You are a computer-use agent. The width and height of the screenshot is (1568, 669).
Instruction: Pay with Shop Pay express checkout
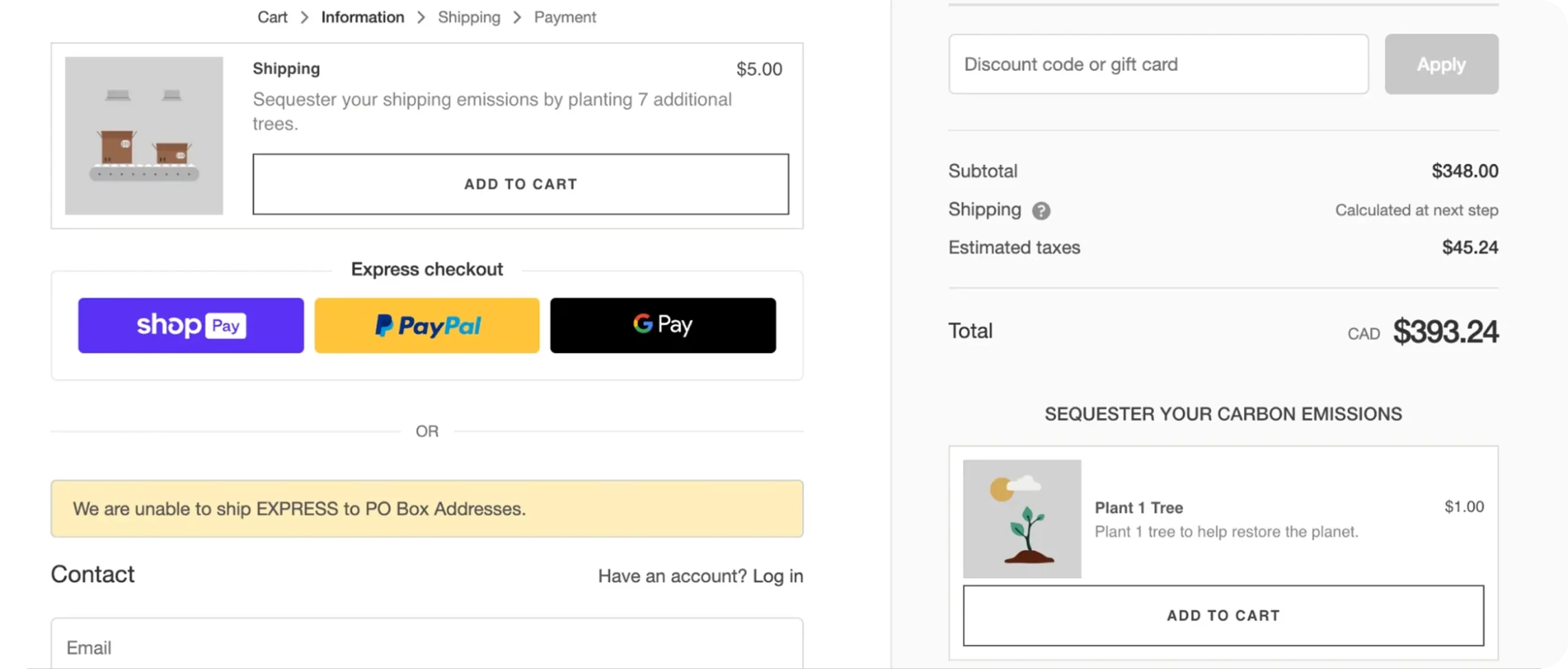pos(190,325)
